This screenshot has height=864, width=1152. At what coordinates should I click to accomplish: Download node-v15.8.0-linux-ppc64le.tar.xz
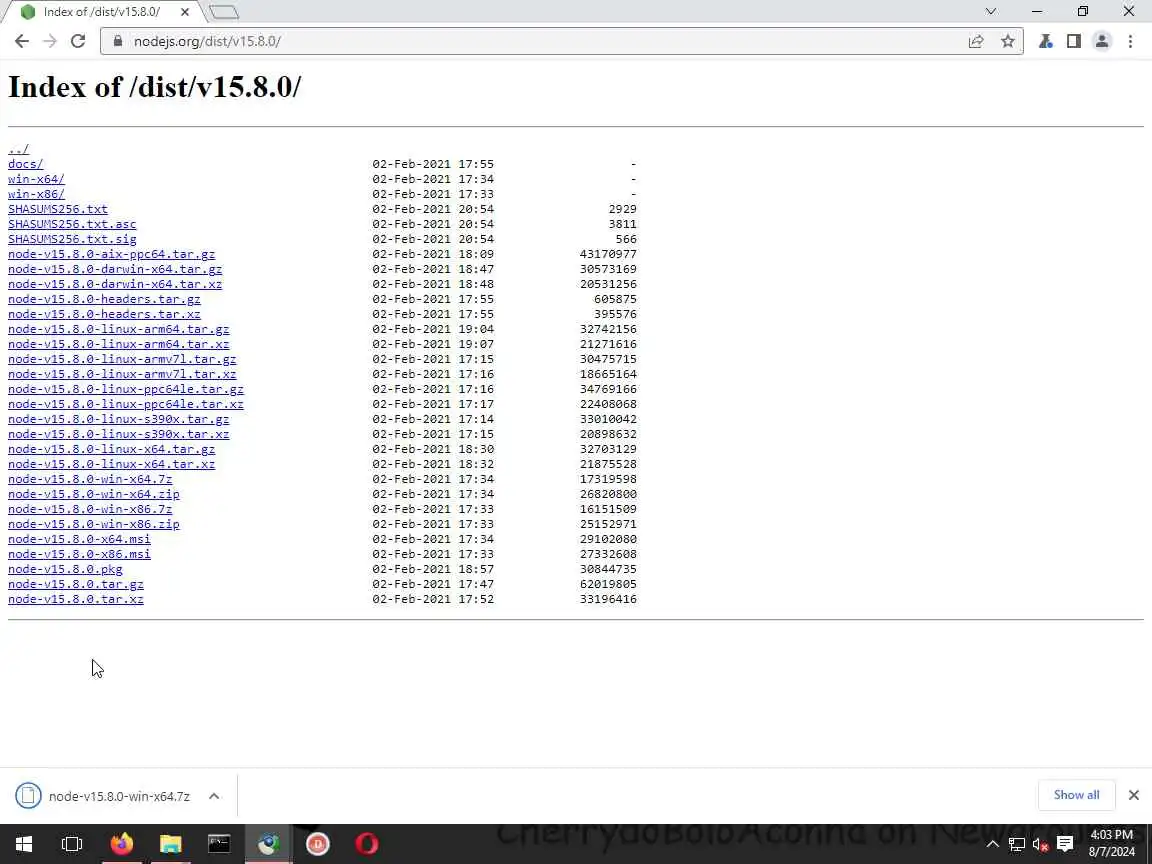click(x=126, y=404)
